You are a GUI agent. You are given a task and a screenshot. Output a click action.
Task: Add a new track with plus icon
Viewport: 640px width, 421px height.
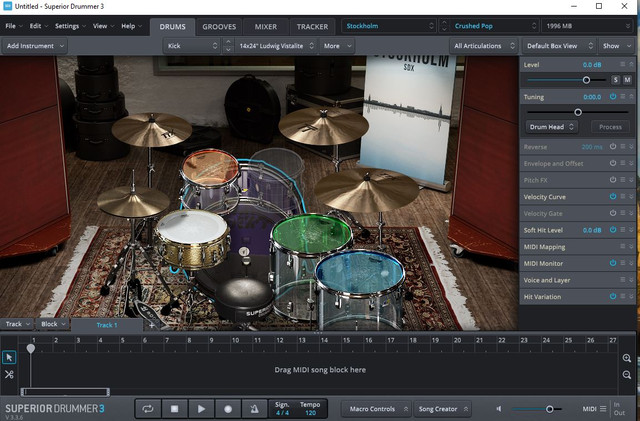coord(151,325)
